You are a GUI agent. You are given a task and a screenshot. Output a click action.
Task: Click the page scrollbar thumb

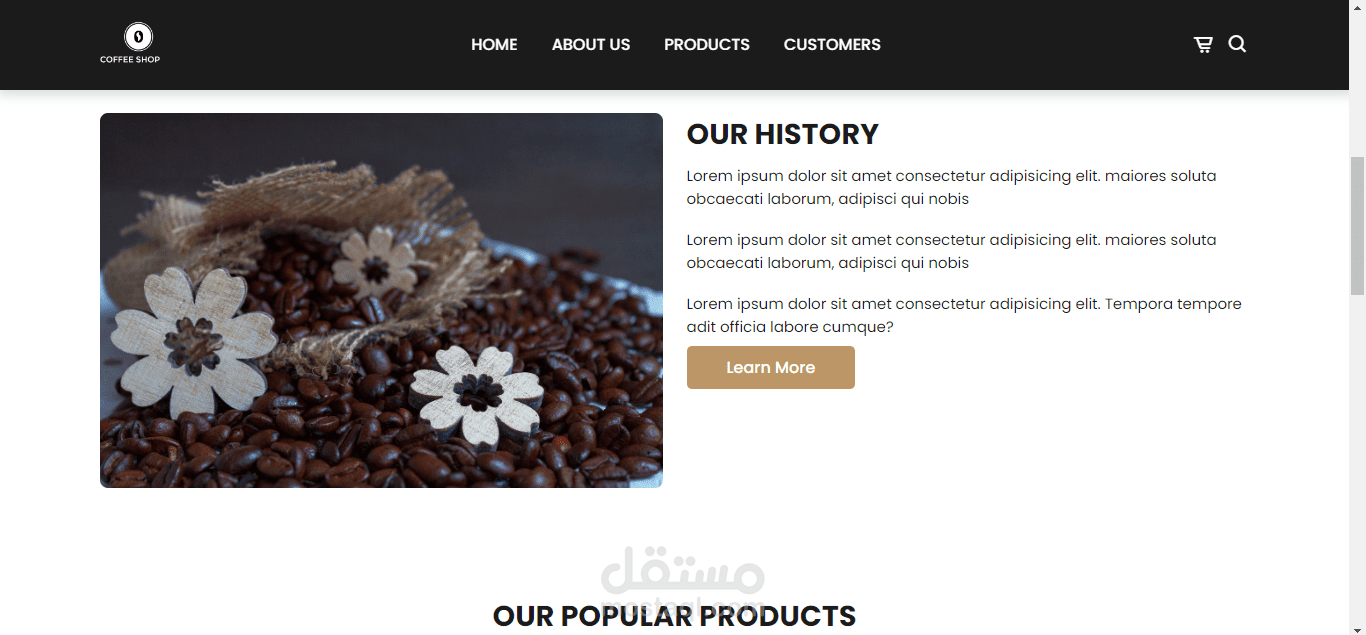pos(1357,225)
